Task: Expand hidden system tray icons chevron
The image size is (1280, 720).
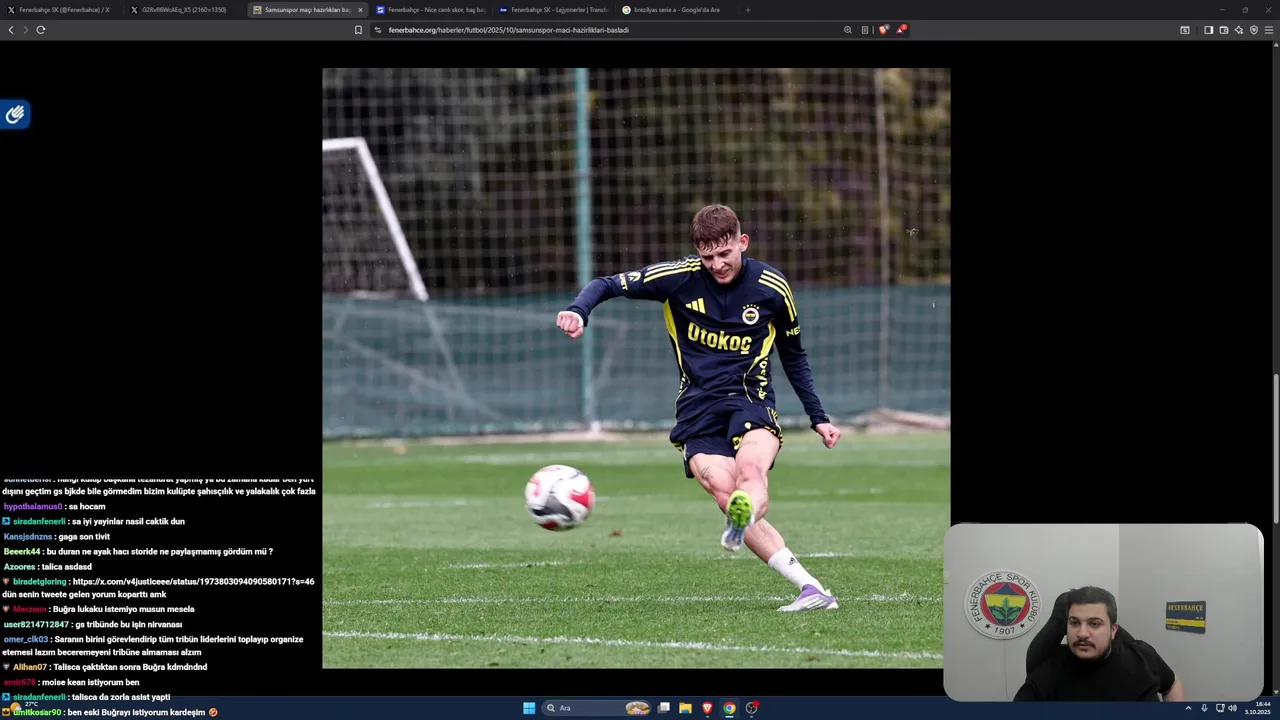Action: coord(1188,708)
